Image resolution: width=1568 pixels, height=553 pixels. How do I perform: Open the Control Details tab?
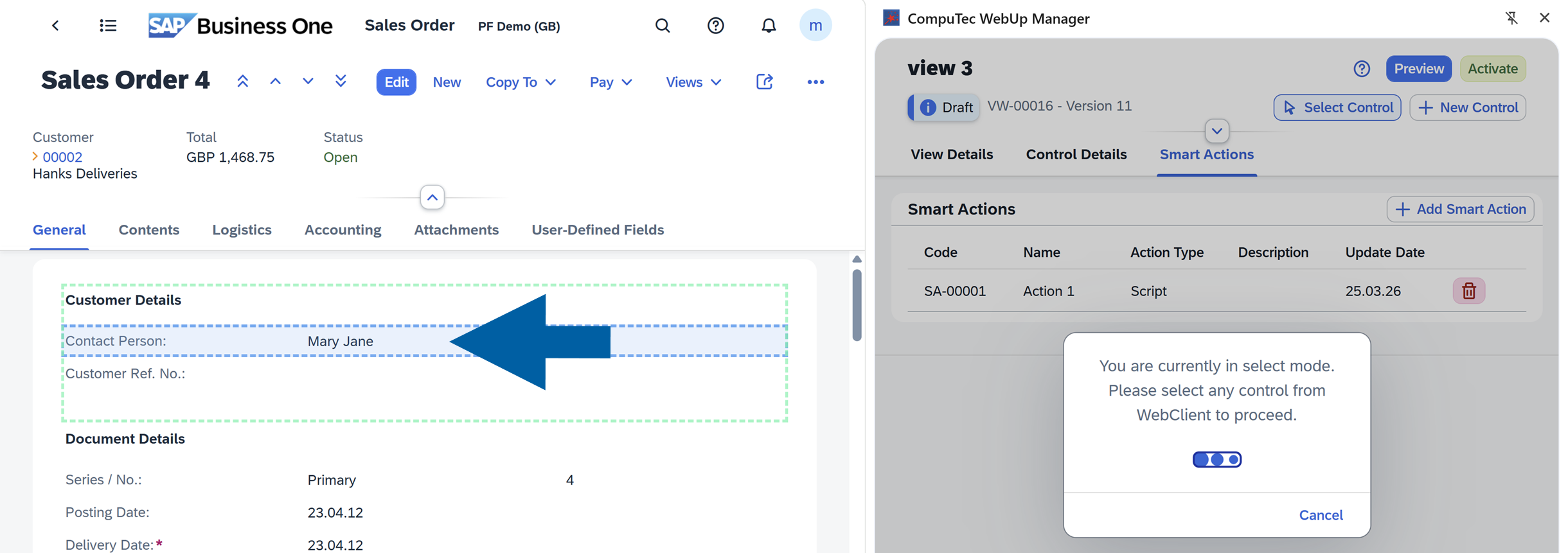tap(1076, 155)
